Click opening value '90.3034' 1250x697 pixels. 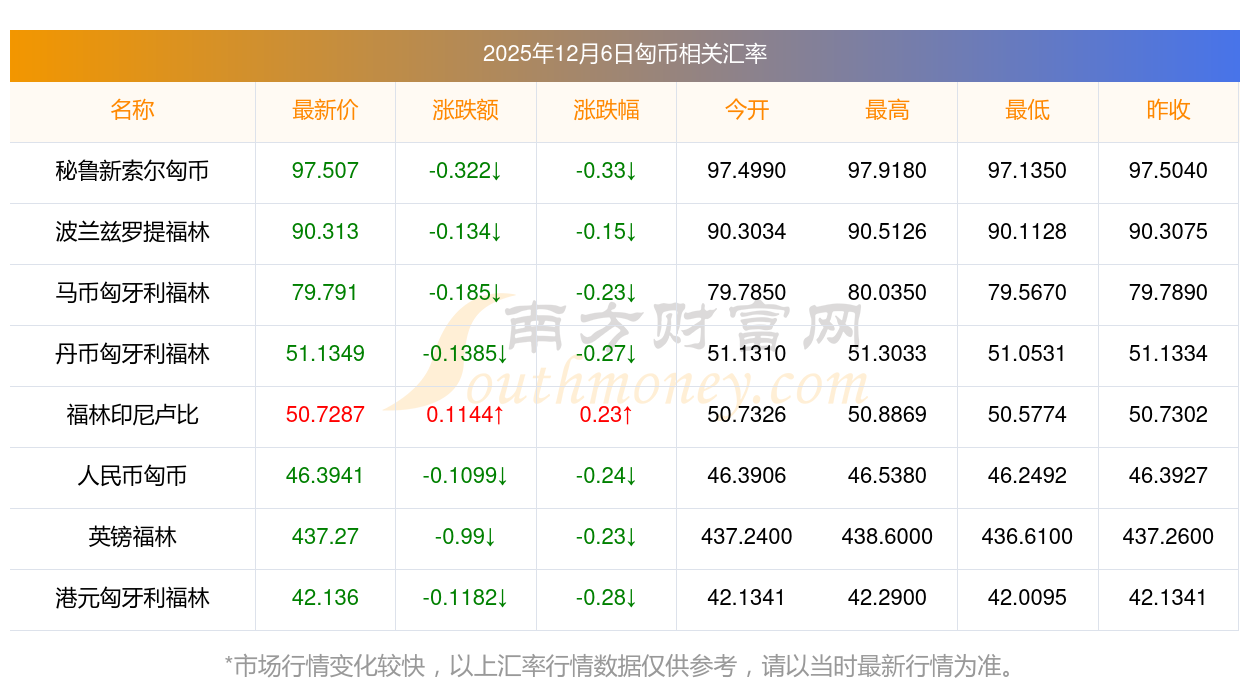pyautogui.click(x=747, y=232)
